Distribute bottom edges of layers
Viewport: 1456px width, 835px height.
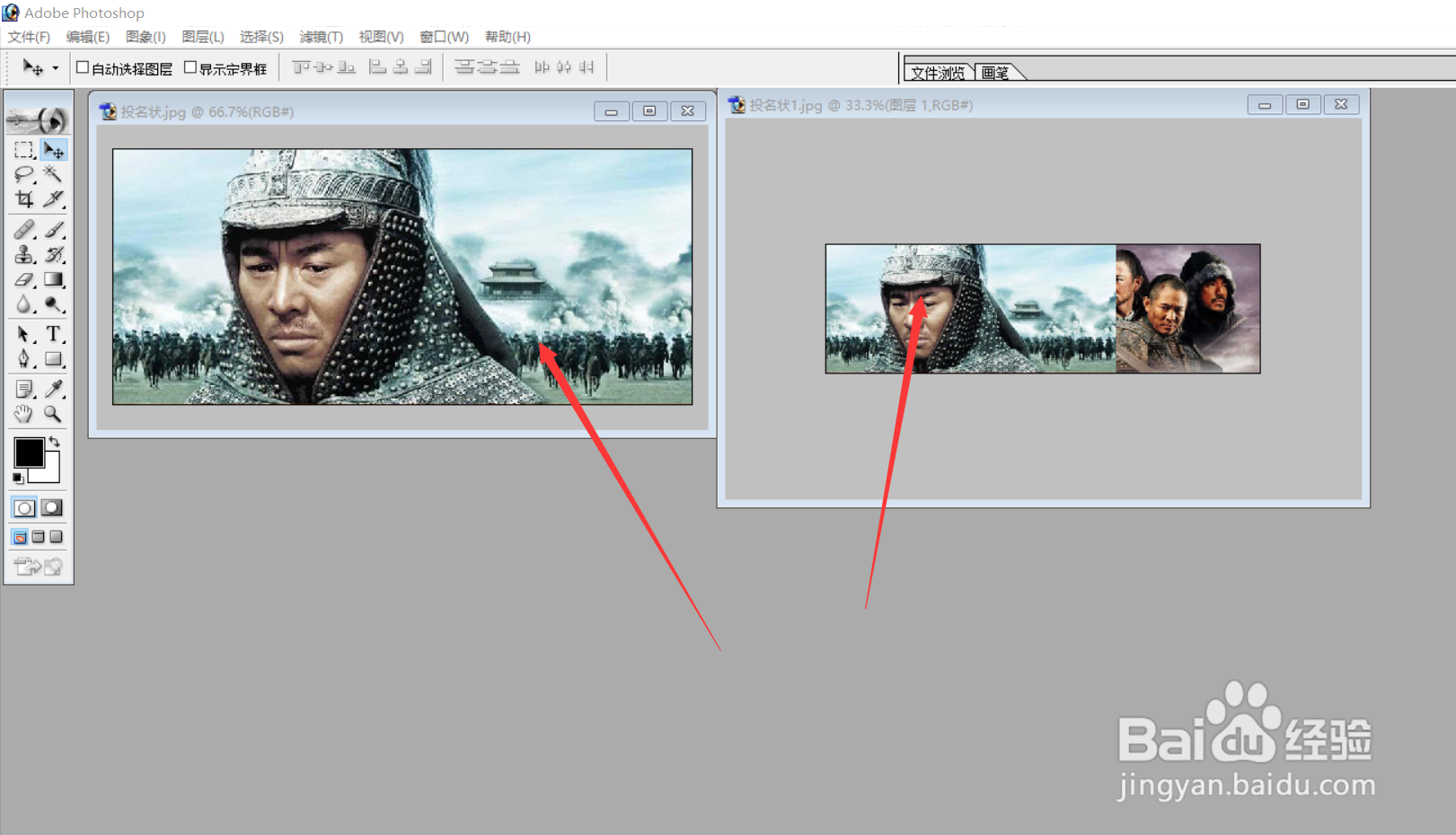click(x=509, y=67)
